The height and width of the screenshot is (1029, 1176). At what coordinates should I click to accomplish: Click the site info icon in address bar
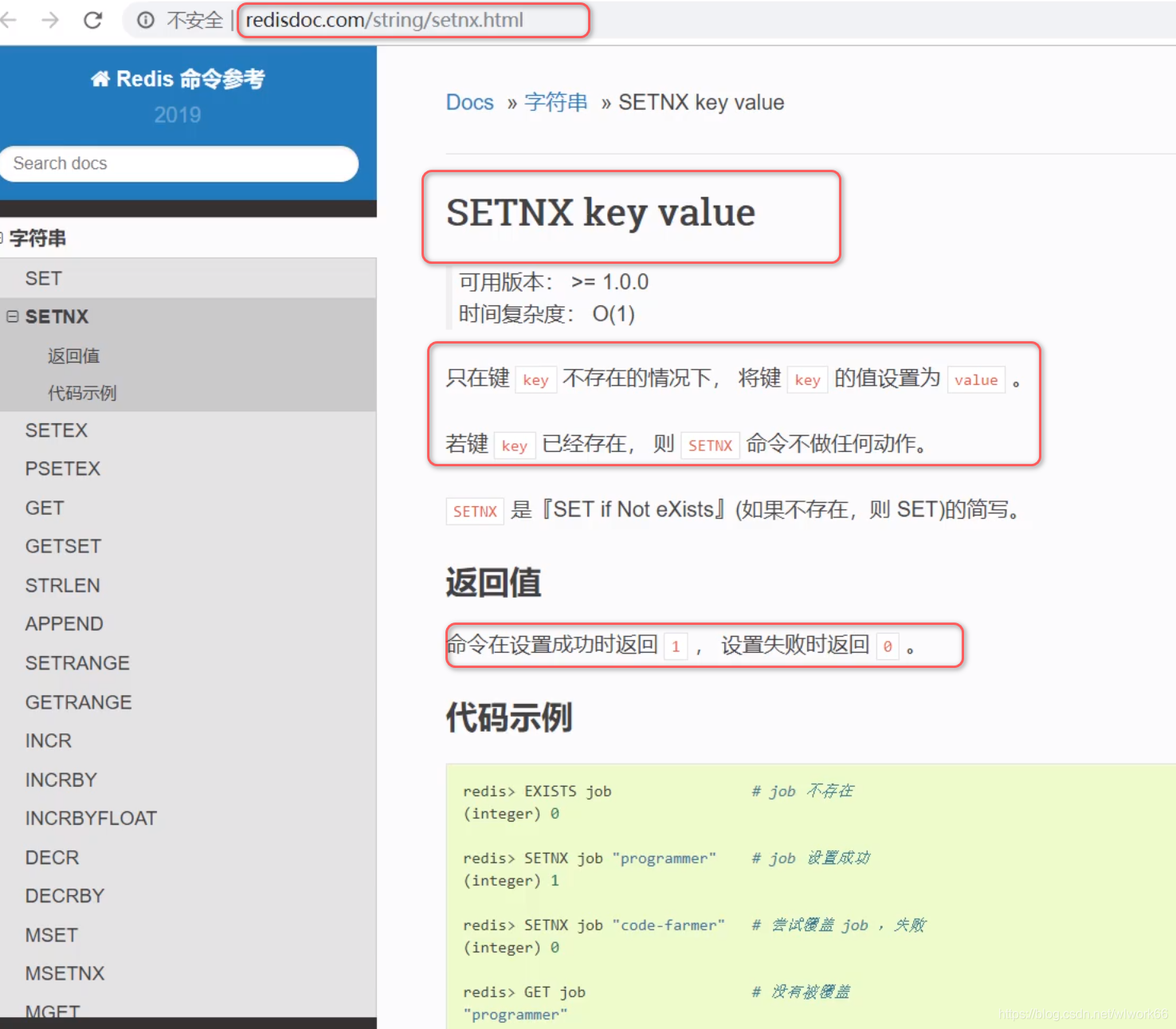tap(146, 20)
